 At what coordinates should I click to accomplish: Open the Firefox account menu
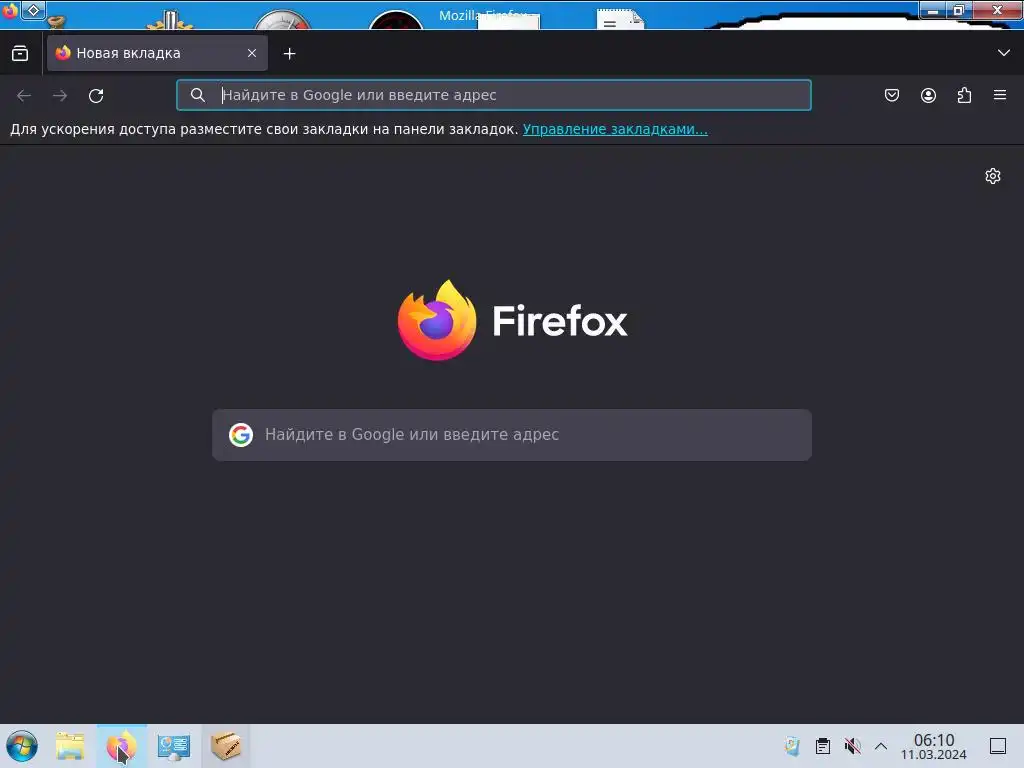[928, 95]
